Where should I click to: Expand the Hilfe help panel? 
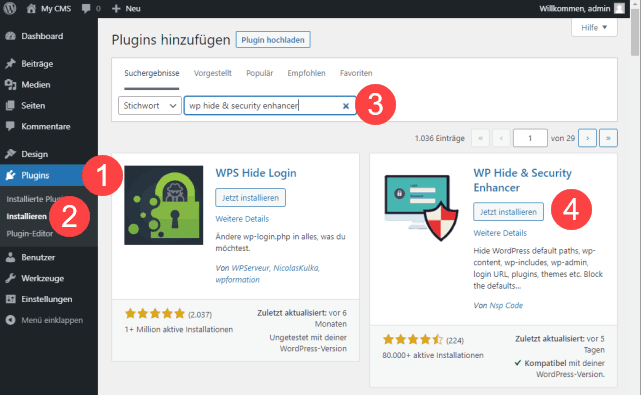(594, 27)
